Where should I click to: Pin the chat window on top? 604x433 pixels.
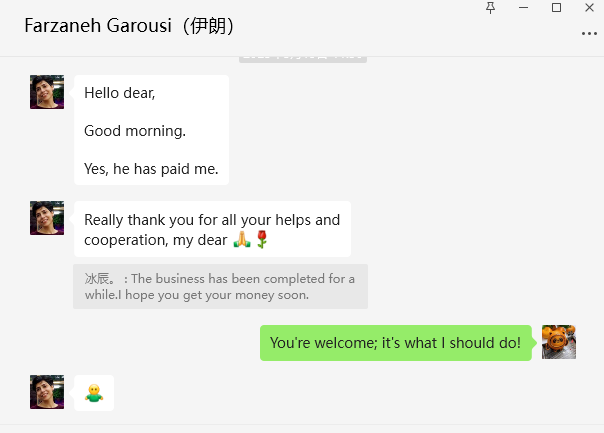point(490,8)
